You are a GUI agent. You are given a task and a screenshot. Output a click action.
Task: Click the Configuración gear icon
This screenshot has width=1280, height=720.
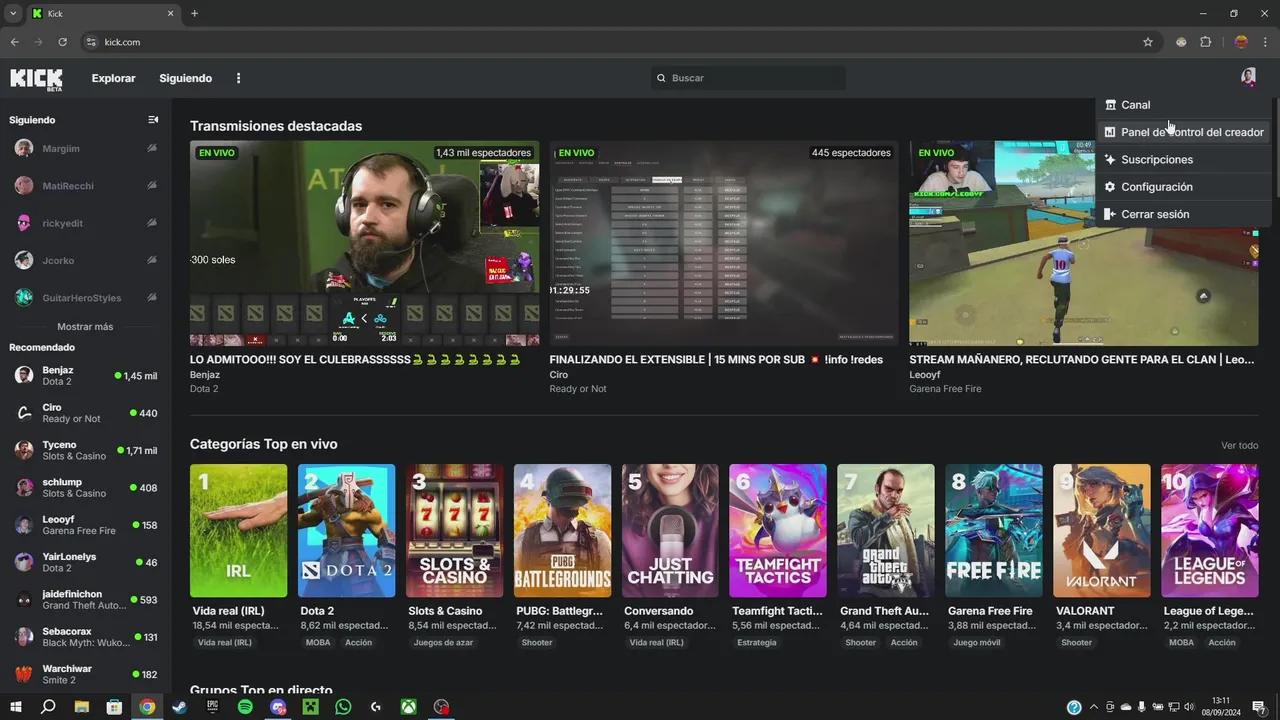[1110, 186]
